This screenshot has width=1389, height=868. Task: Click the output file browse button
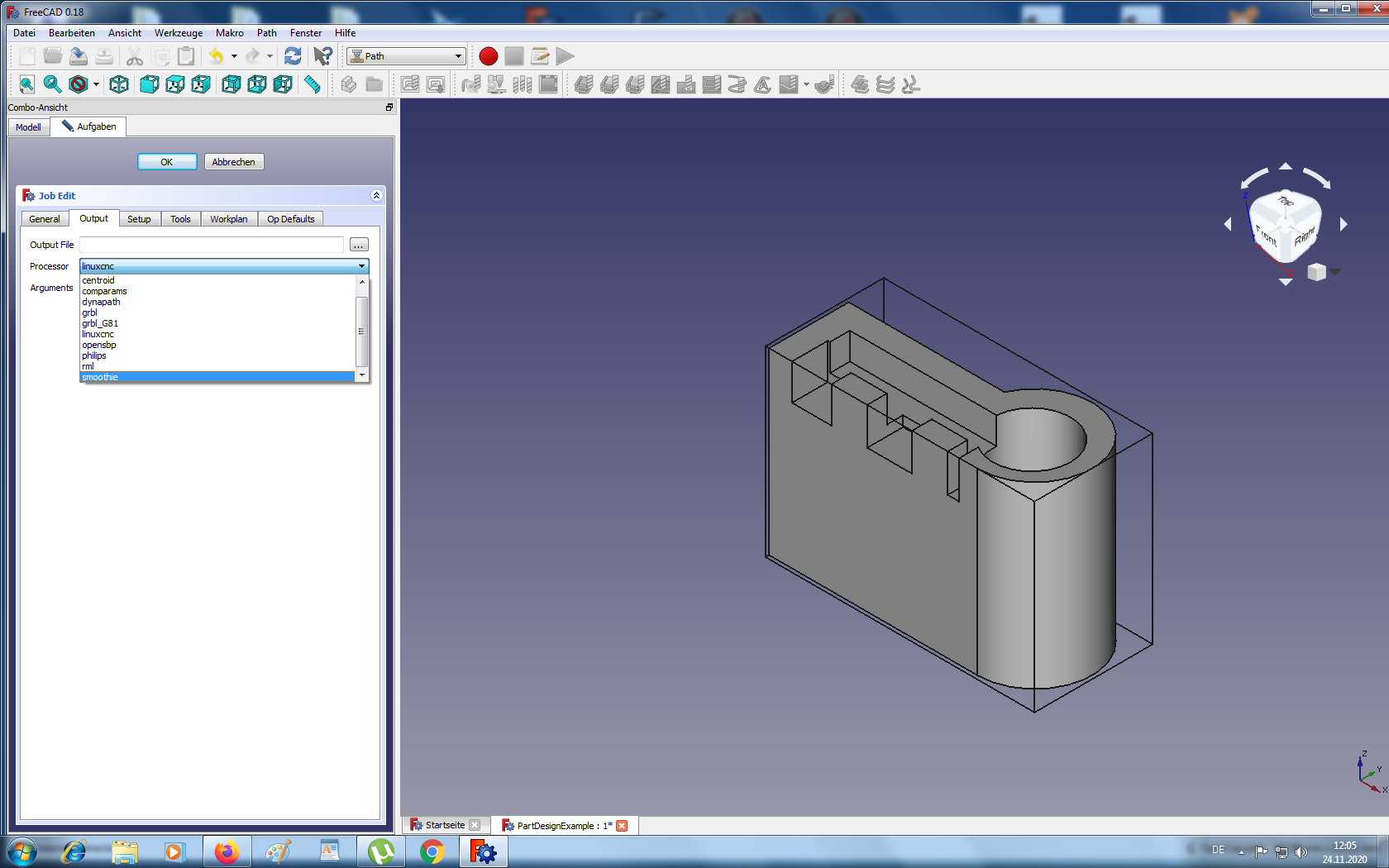pos(359,245)
